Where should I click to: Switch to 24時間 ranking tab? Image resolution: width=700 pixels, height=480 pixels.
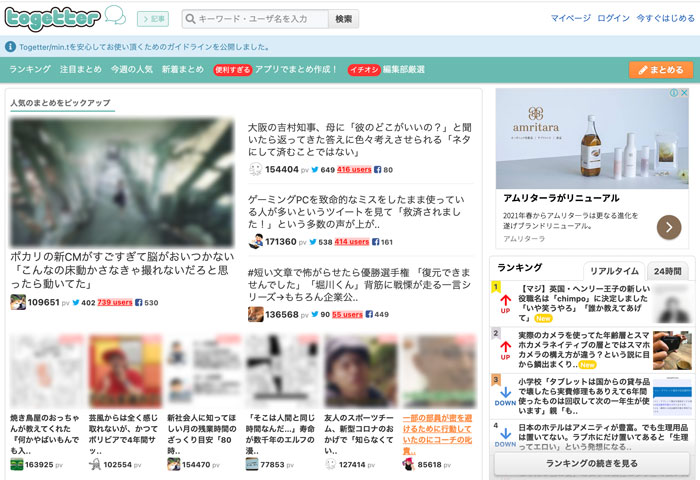(668, 271)
